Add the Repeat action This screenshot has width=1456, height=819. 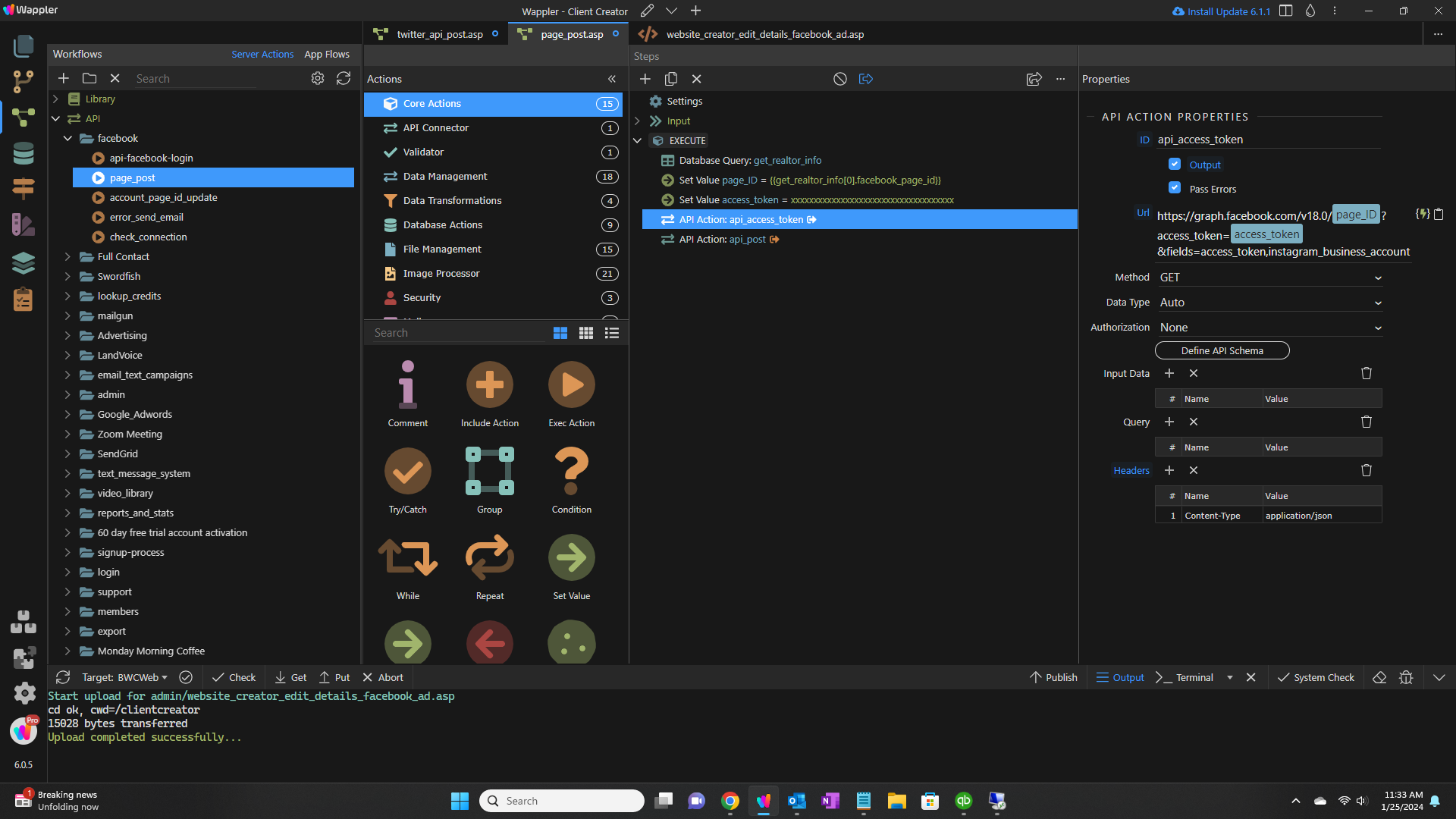(x=490, y=566)
